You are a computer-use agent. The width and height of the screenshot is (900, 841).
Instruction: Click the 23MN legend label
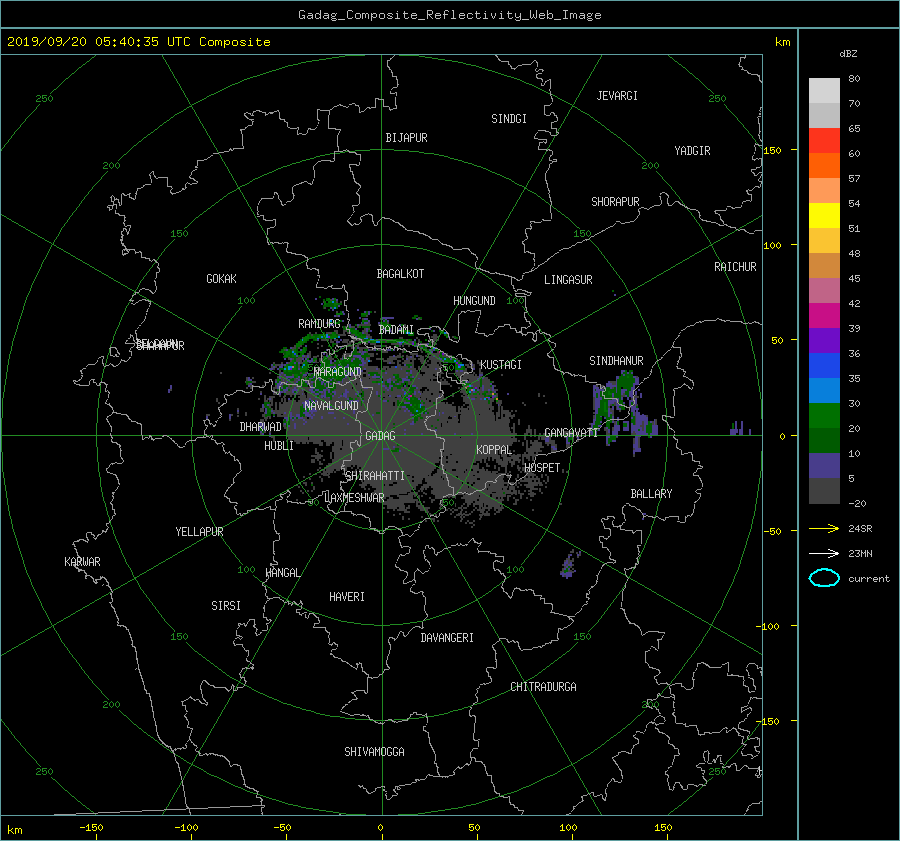coord(860,553)
